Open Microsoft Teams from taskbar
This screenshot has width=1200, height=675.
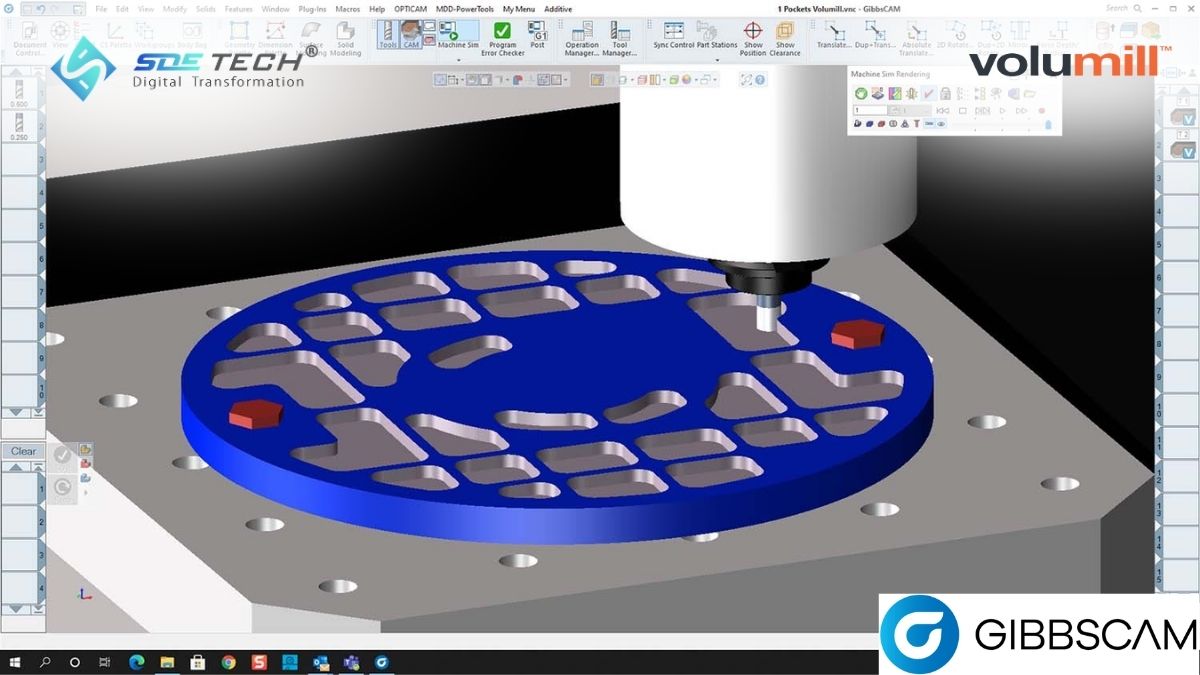(x=351, y=662)
